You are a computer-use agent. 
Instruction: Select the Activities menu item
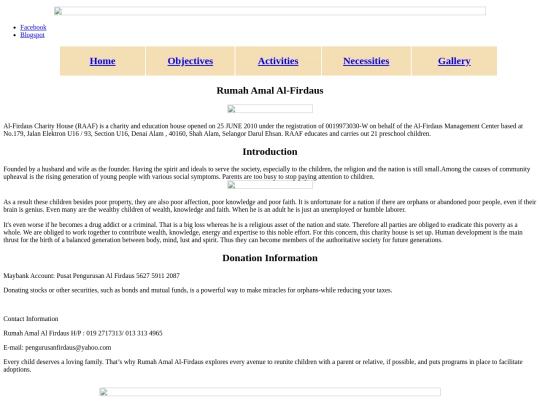(x=278, y=61)
